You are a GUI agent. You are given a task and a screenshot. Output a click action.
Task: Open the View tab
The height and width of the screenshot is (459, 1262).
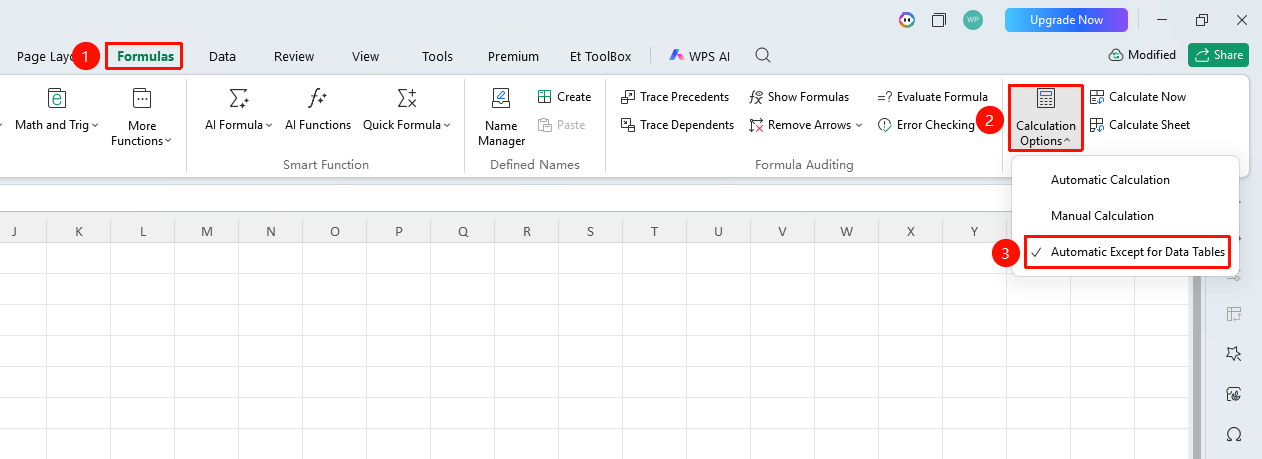click(365, 56)
